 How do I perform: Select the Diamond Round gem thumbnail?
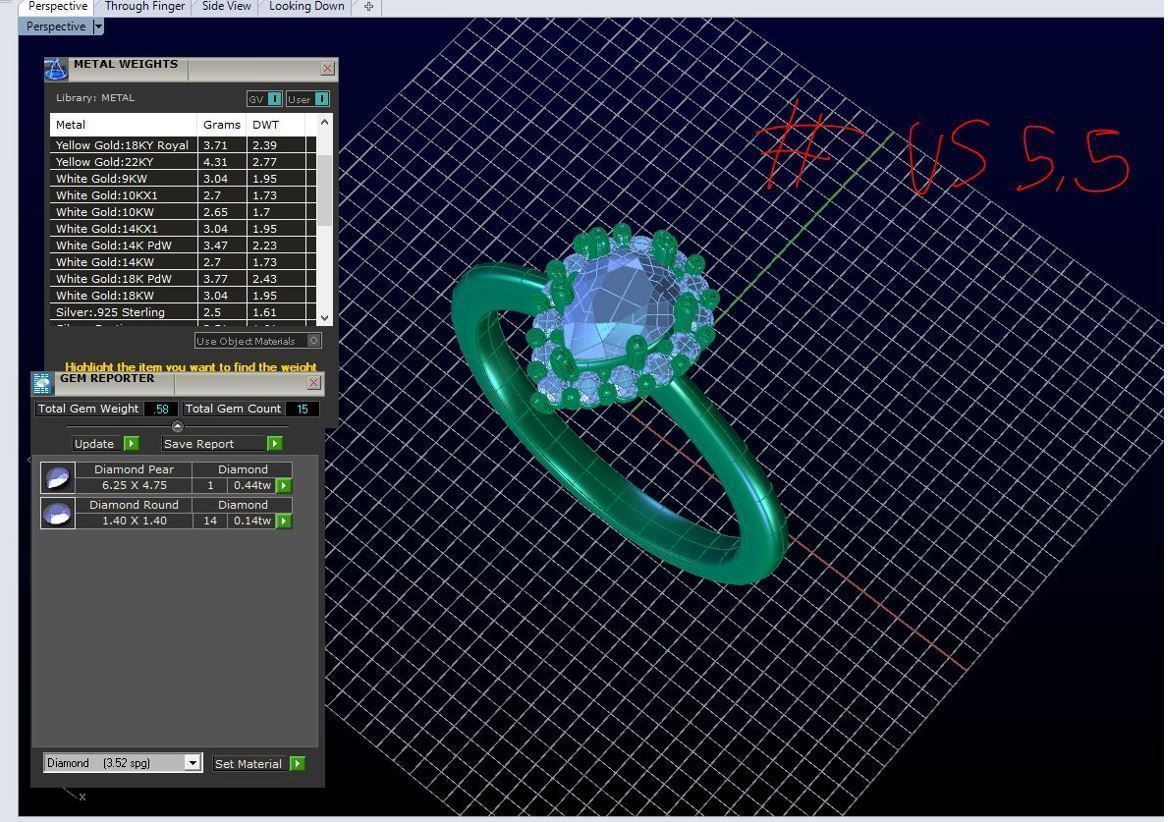[x=57, y=514]
